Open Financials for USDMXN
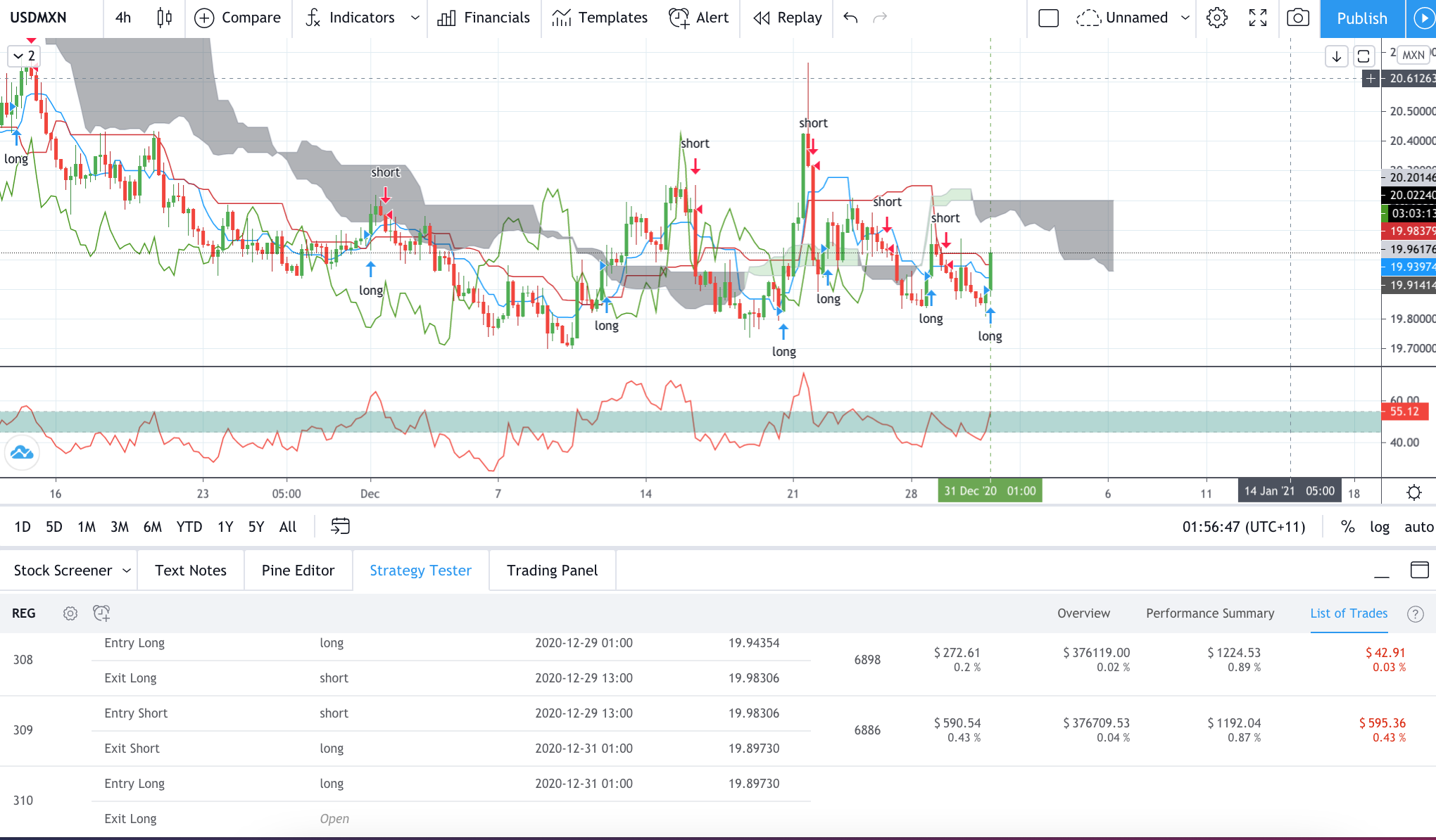Image resolution: width=1436 pixels, height=840 pixels. (484, 18)
